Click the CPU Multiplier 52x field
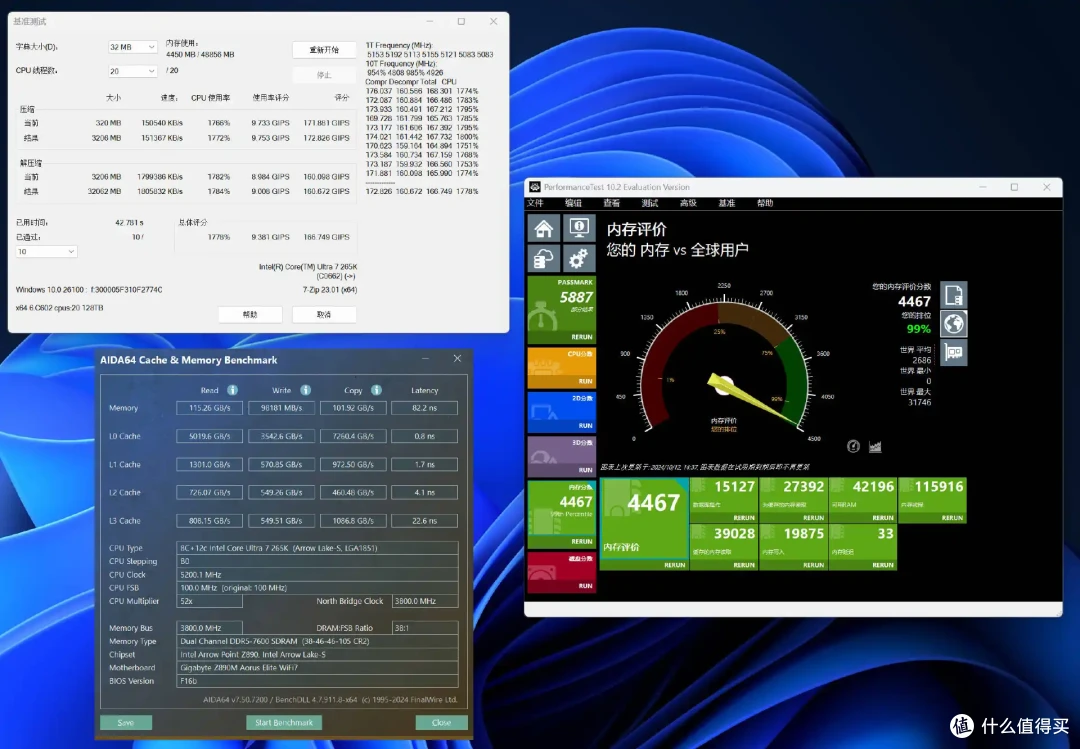Viewport: 1080px width, 749px height. tap(209, 602)
